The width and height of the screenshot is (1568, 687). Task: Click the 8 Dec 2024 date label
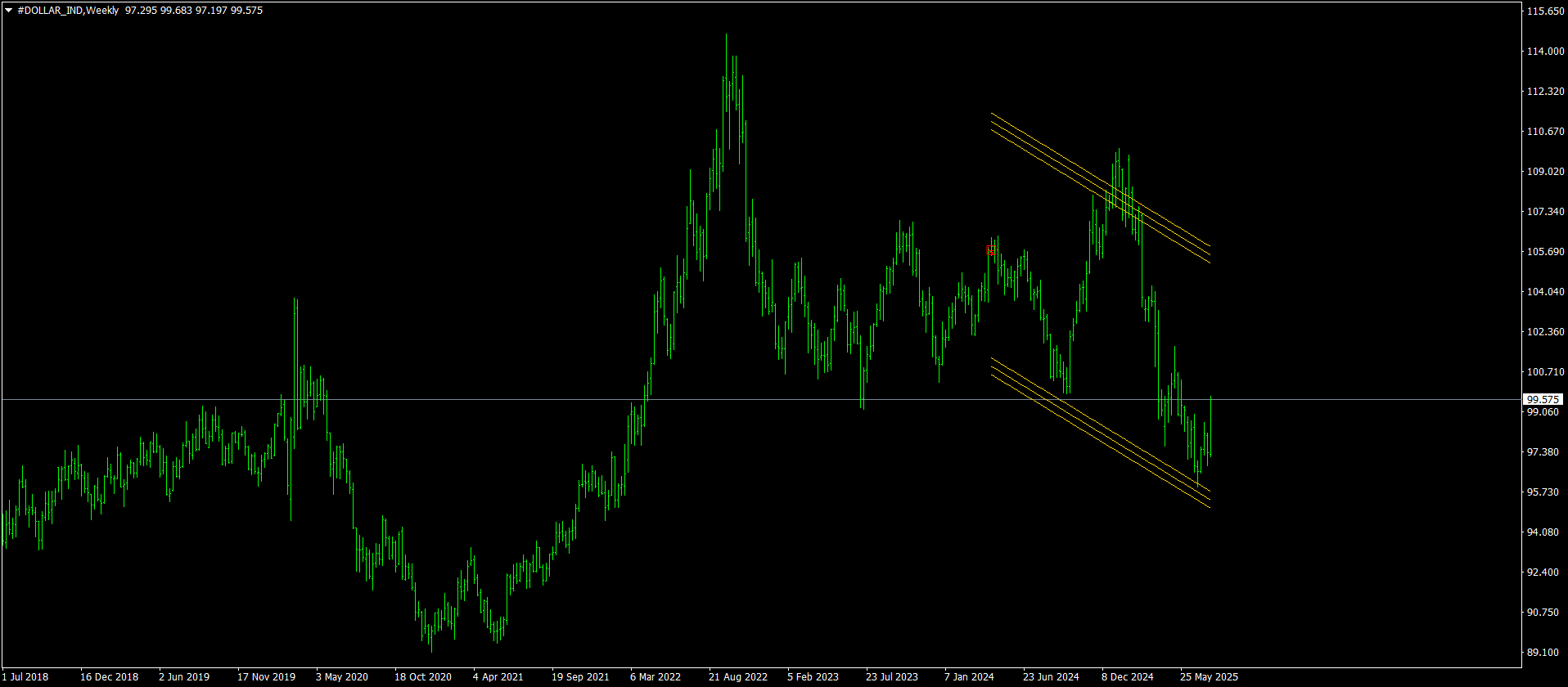point(1127,677)
